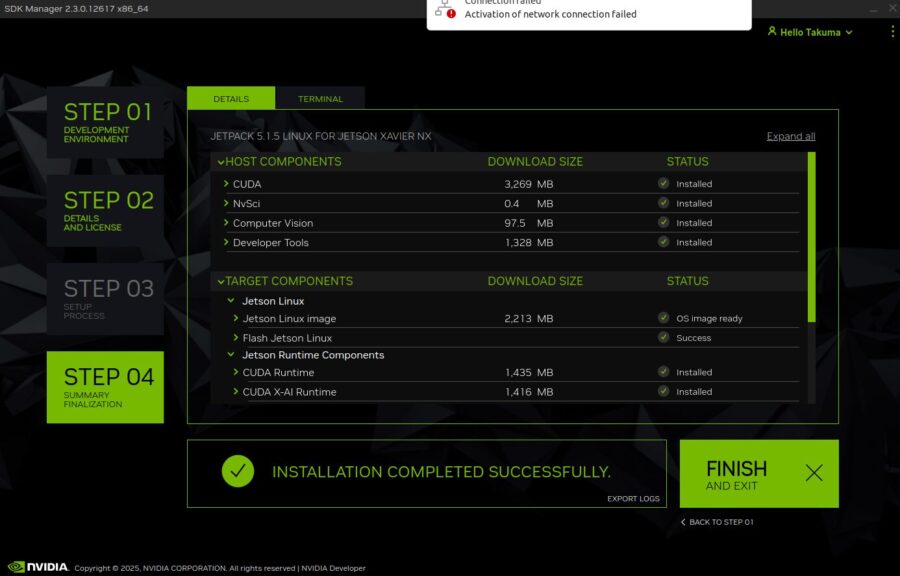Click the Finish and Exit button
Image resolution: width=900 pixels, height=576 pixels.
click(759, 473)
